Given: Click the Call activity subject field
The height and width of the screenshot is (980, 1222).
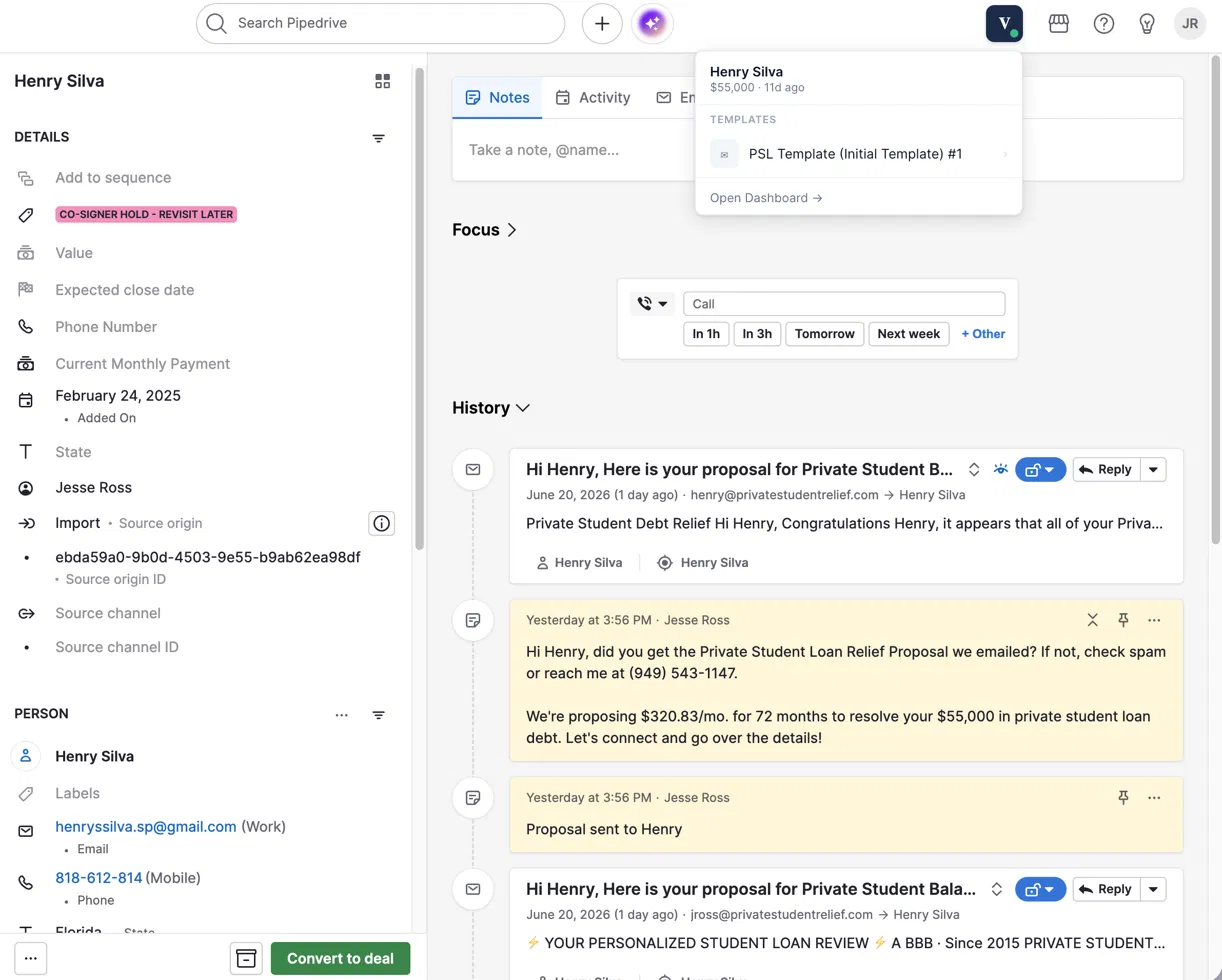Looking at the screenshot, I should 844,304.
